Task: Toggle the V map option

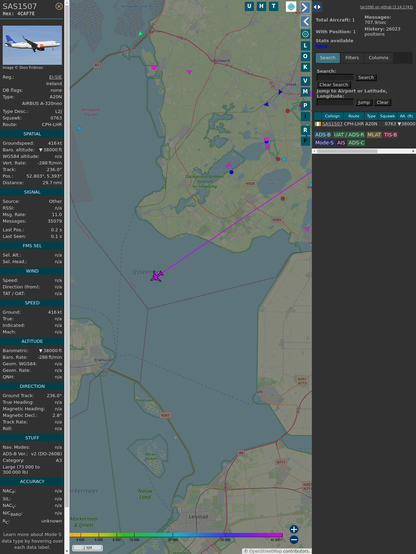Action: 305,81
